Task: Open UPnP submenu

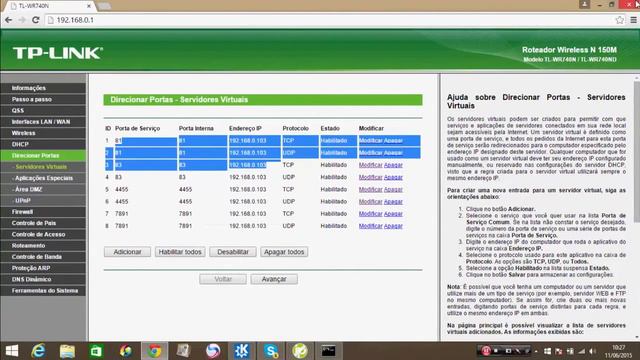Action: [43, 200]
